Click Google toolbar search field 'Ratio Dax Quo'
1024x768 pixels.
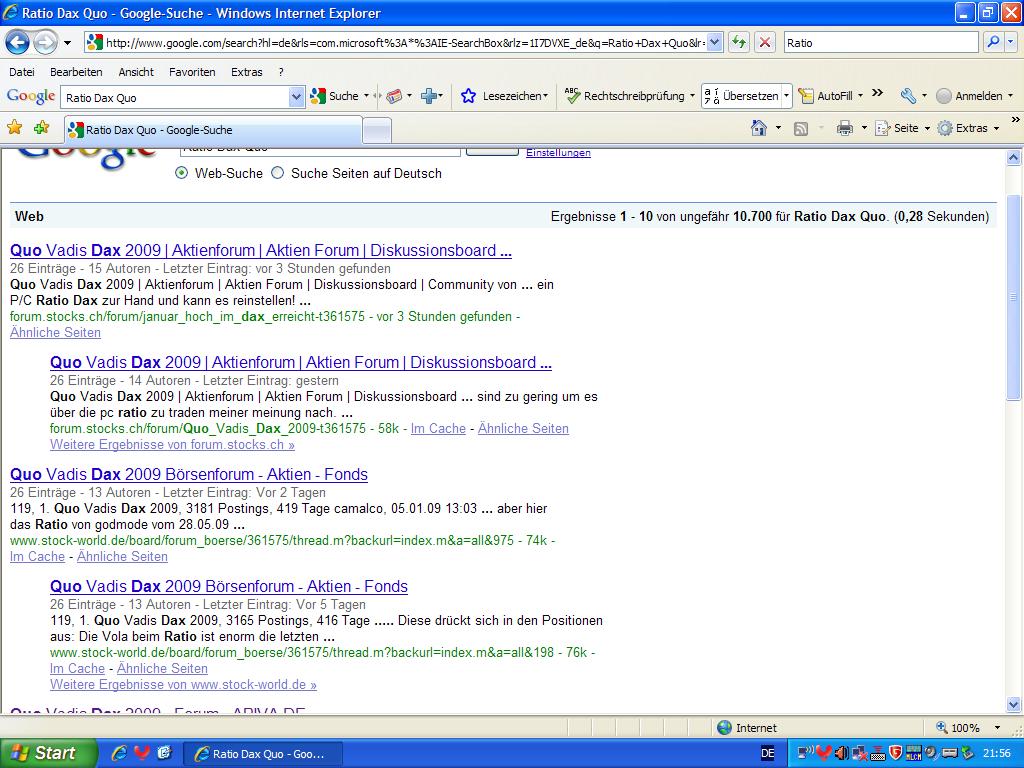pos(175,97)
